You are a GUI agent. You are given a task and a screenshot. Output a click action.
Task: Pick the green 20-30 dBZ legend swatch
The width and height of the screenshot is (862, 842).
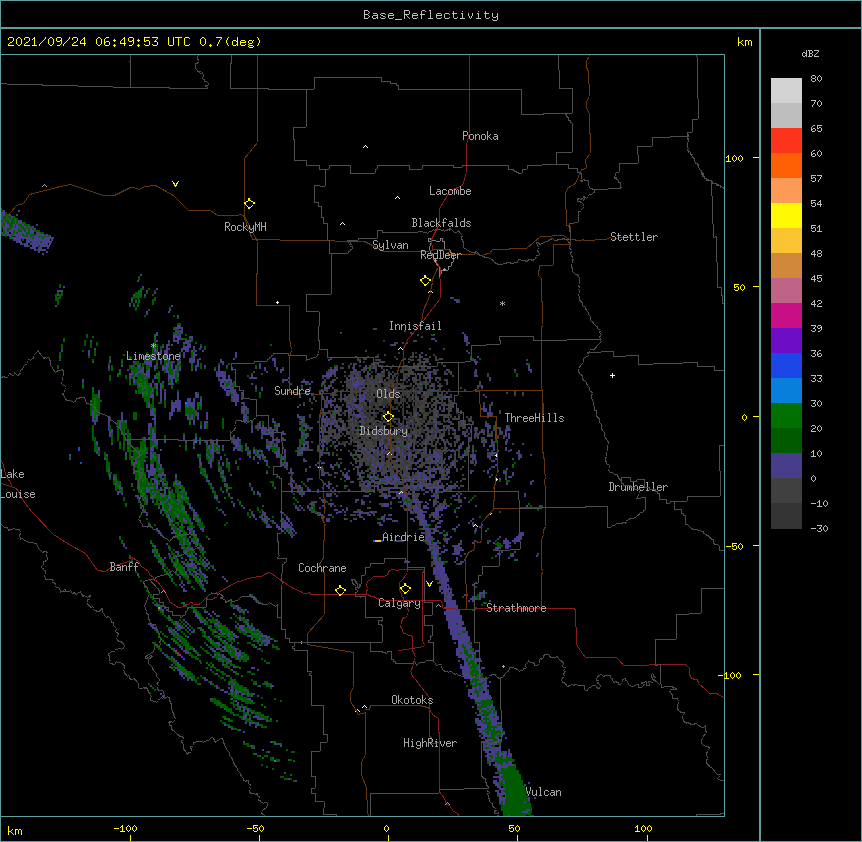(786, 416)
